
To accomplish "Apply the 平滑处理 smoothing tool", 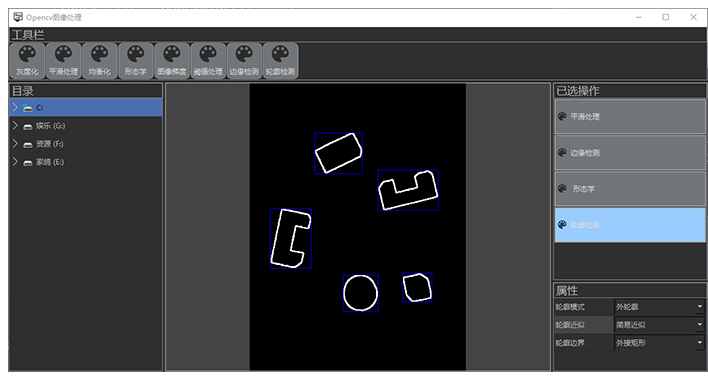I will 63,61.
